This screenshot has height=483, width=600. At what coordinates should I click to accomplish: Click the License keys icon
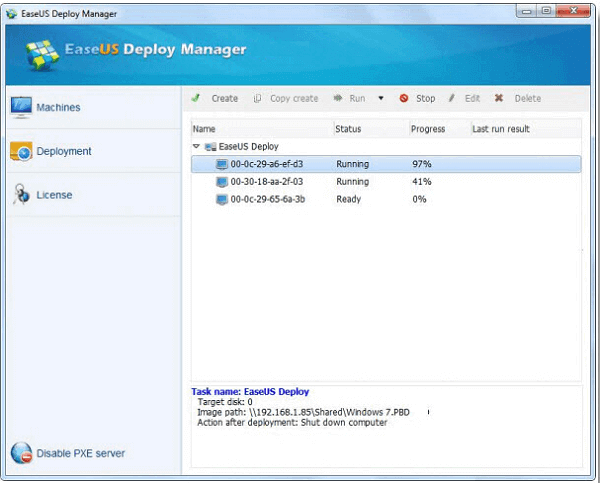pyautogui.click(x=21, y=195)
